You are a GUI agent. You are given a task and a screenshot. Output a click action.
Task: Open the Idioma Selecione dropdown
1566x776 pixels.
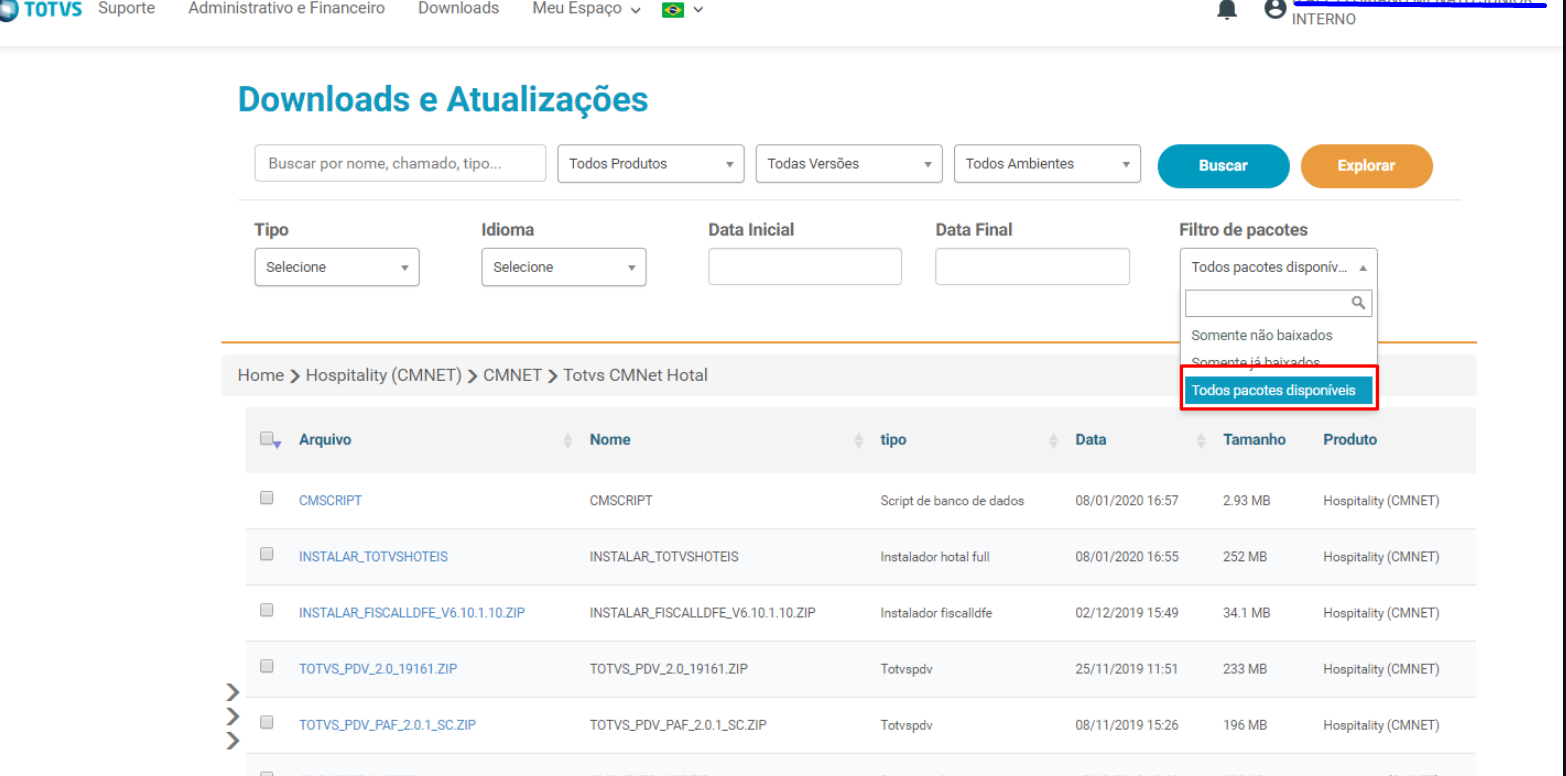(564, 267)
